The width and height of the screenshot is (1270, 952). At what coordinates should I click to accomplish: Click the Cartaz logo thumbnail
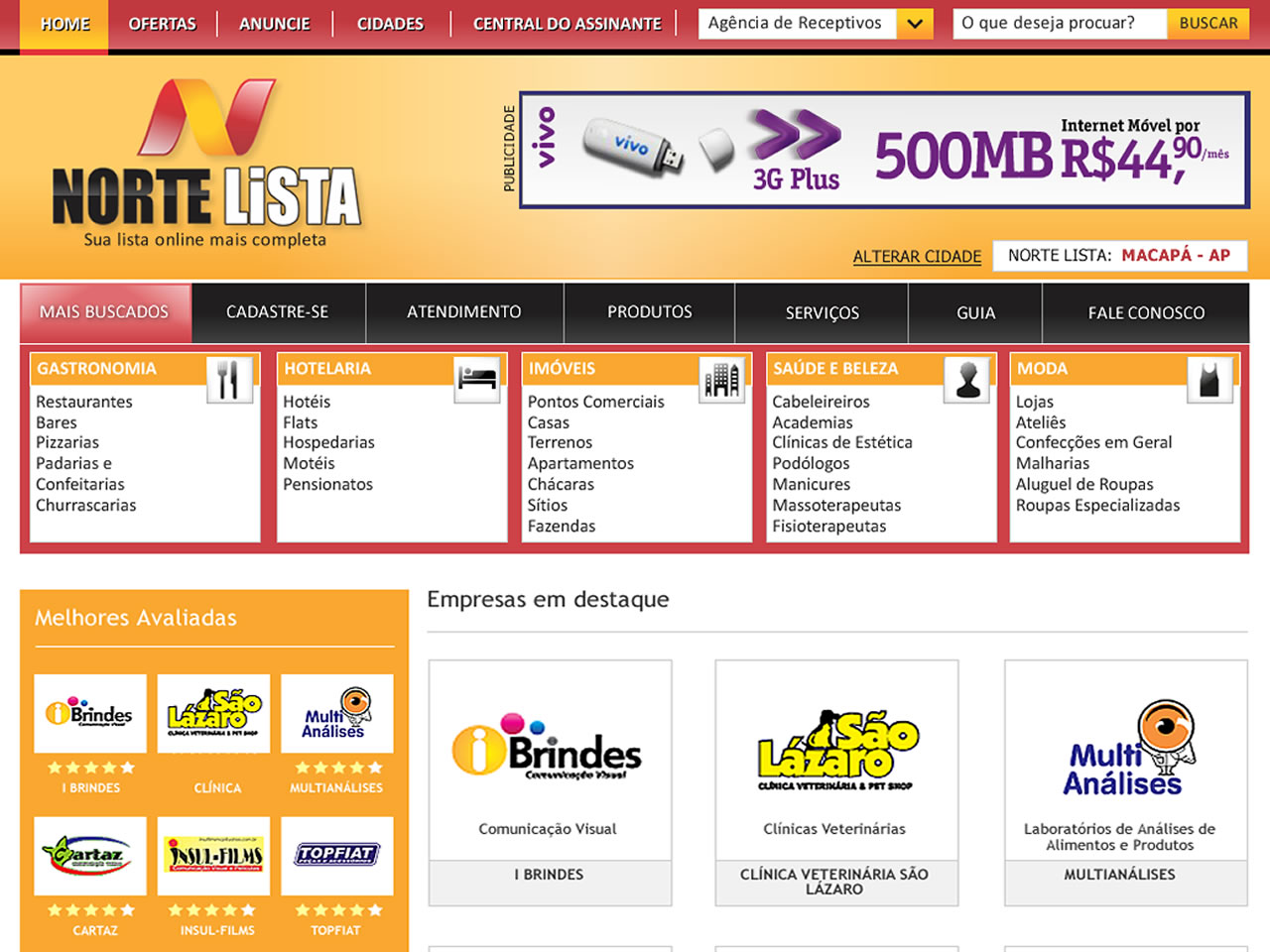pos(90,856)
